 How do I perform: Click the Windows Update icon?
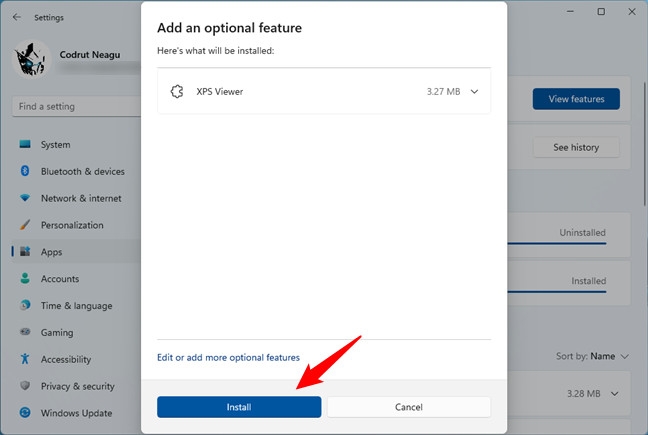click(x=25, y=413)
